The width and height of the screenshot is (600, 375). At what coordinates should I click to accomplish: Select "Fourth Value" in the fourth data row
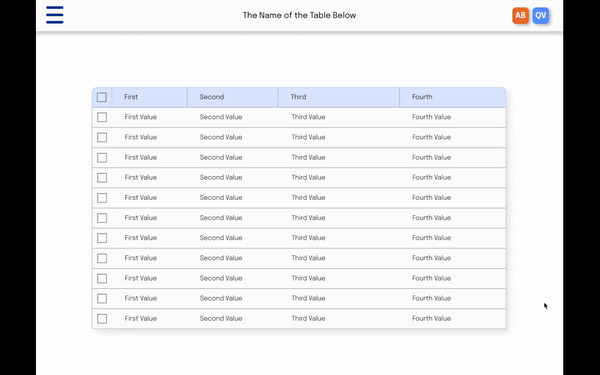431,178
